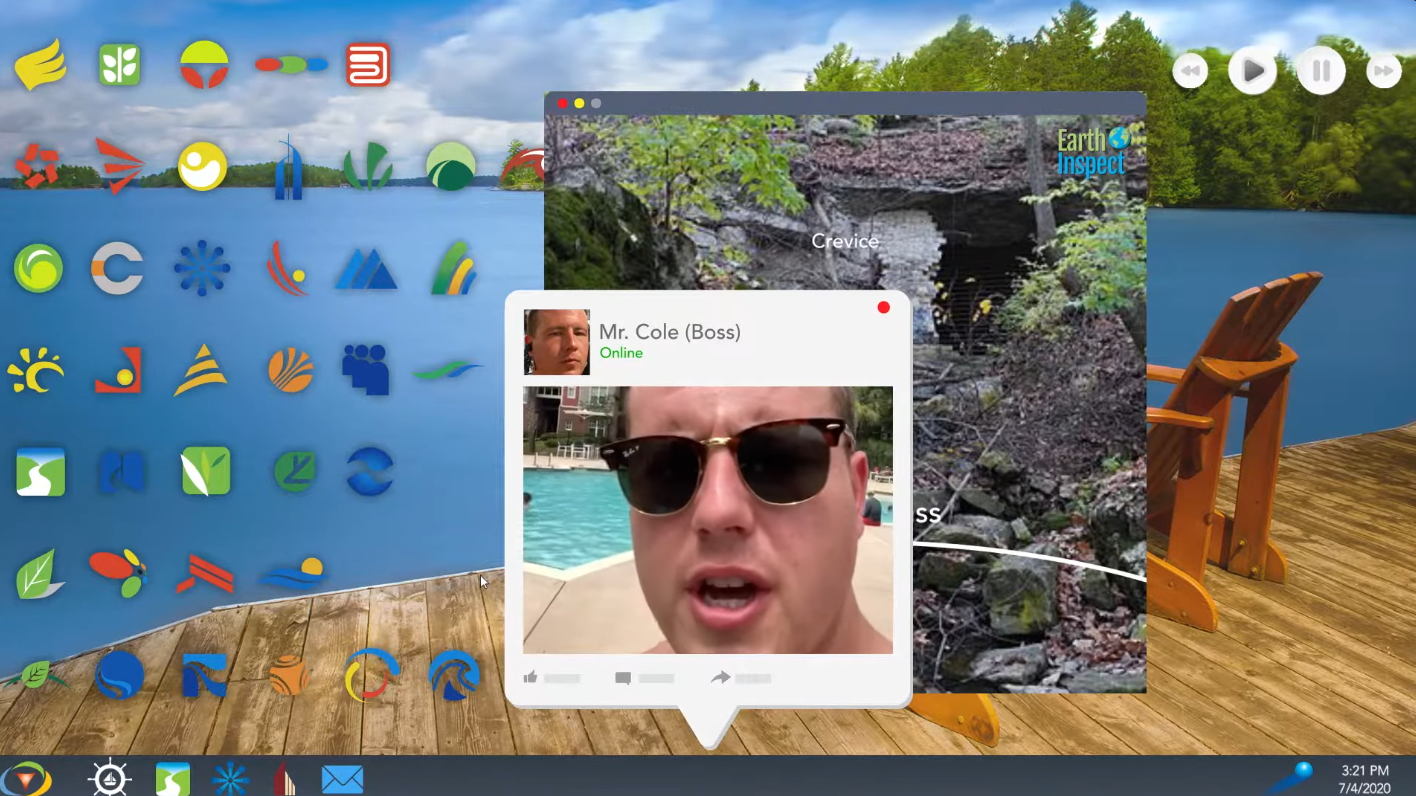Open the blue people group icon
1416x796 pixels.
(365, 370)
